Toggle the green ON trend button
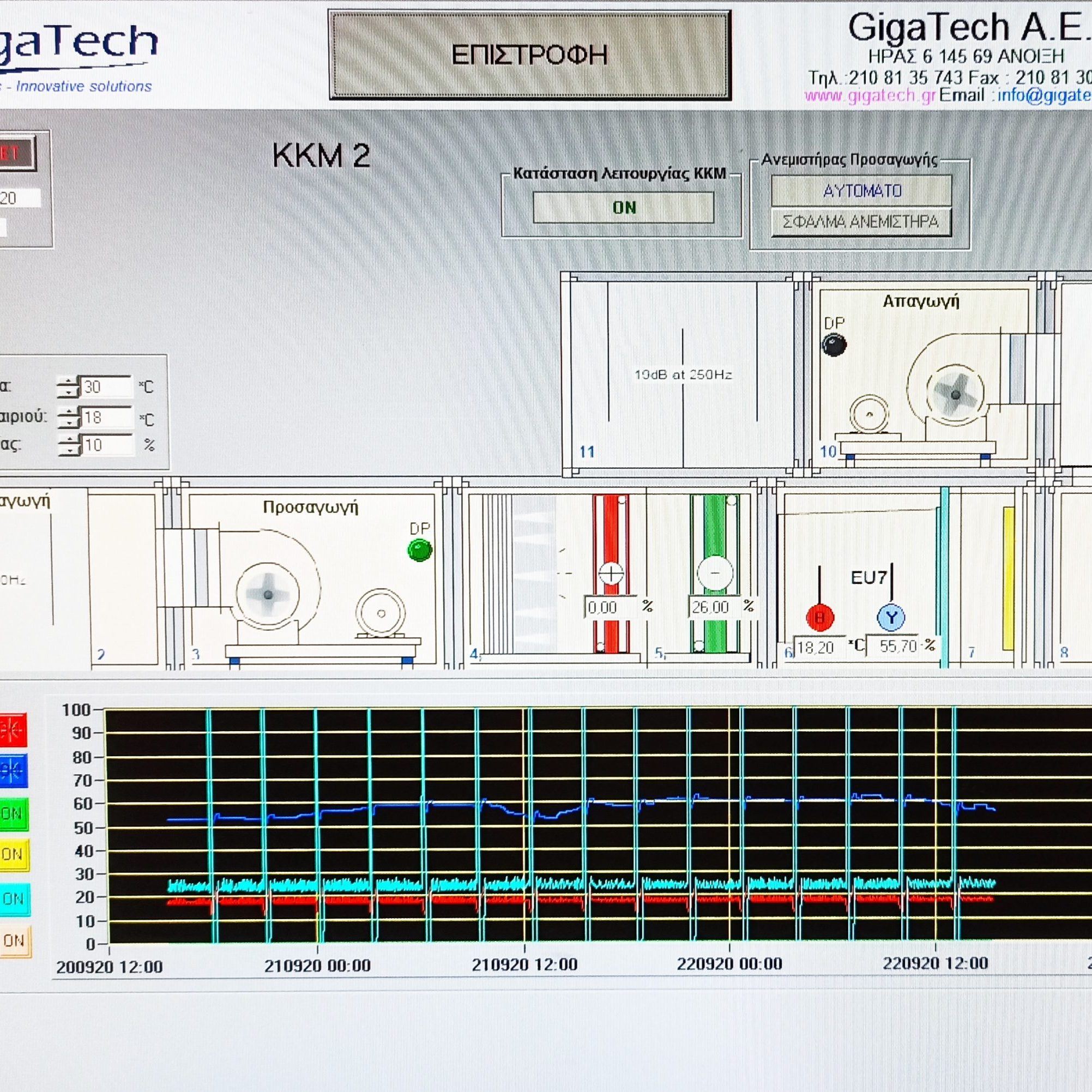 tap(14, 813)
